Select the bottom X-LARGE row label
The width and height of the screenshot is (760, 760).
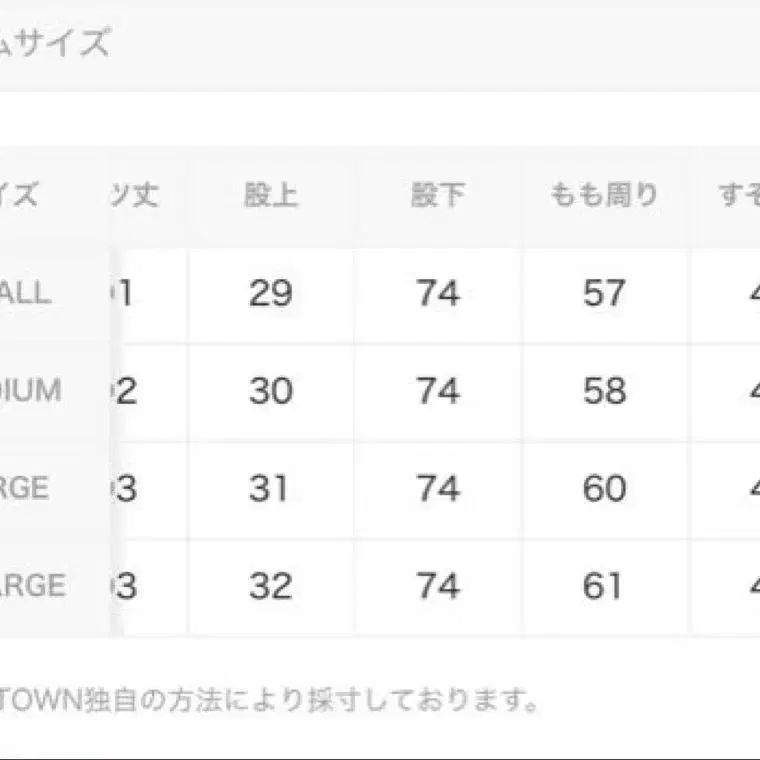[32, 586]
